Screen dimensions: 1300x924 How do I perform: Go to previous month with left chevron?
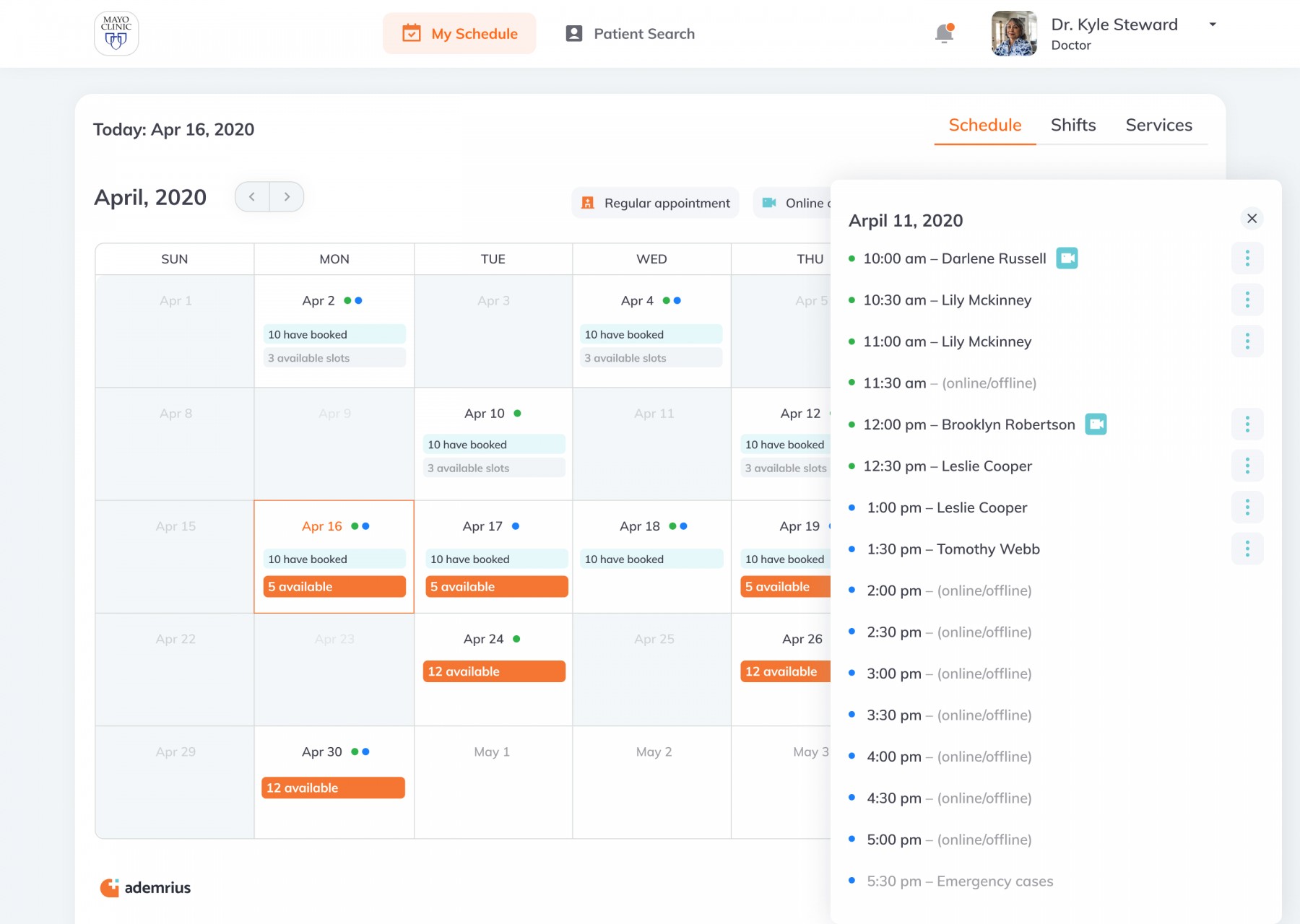(x=252, y=197)
